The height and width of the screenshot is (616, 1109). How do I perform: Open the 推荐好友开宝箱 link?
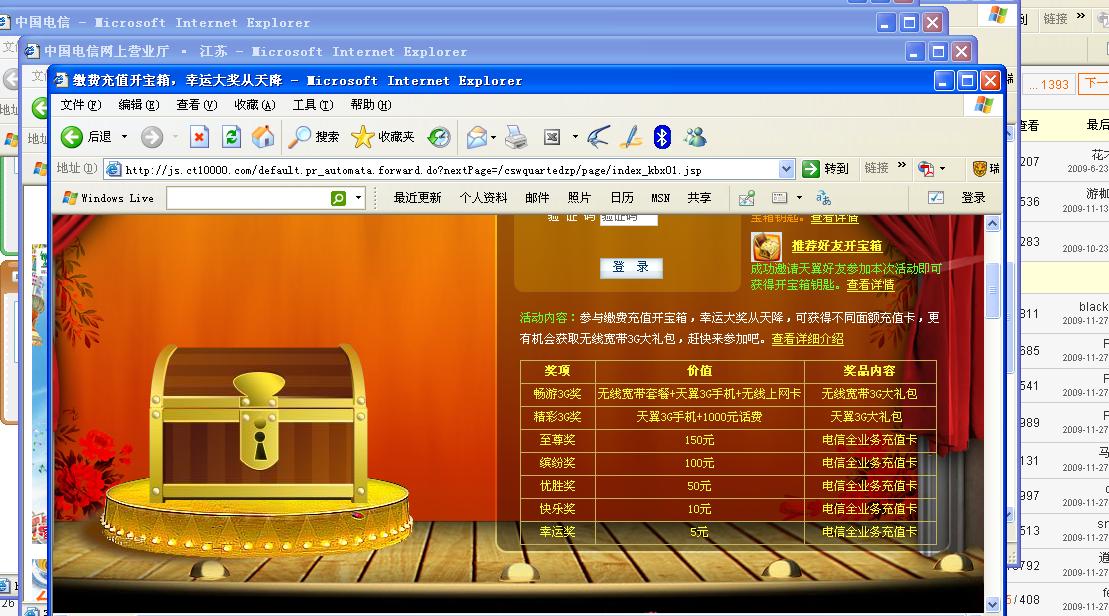[837, 245]
